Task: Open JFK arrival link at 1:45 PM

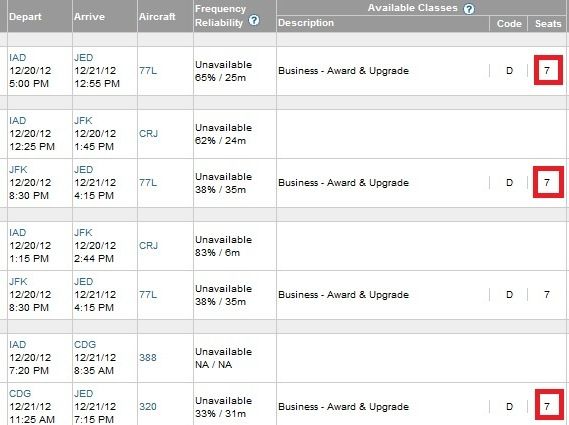Action: [x=83, y=120]
